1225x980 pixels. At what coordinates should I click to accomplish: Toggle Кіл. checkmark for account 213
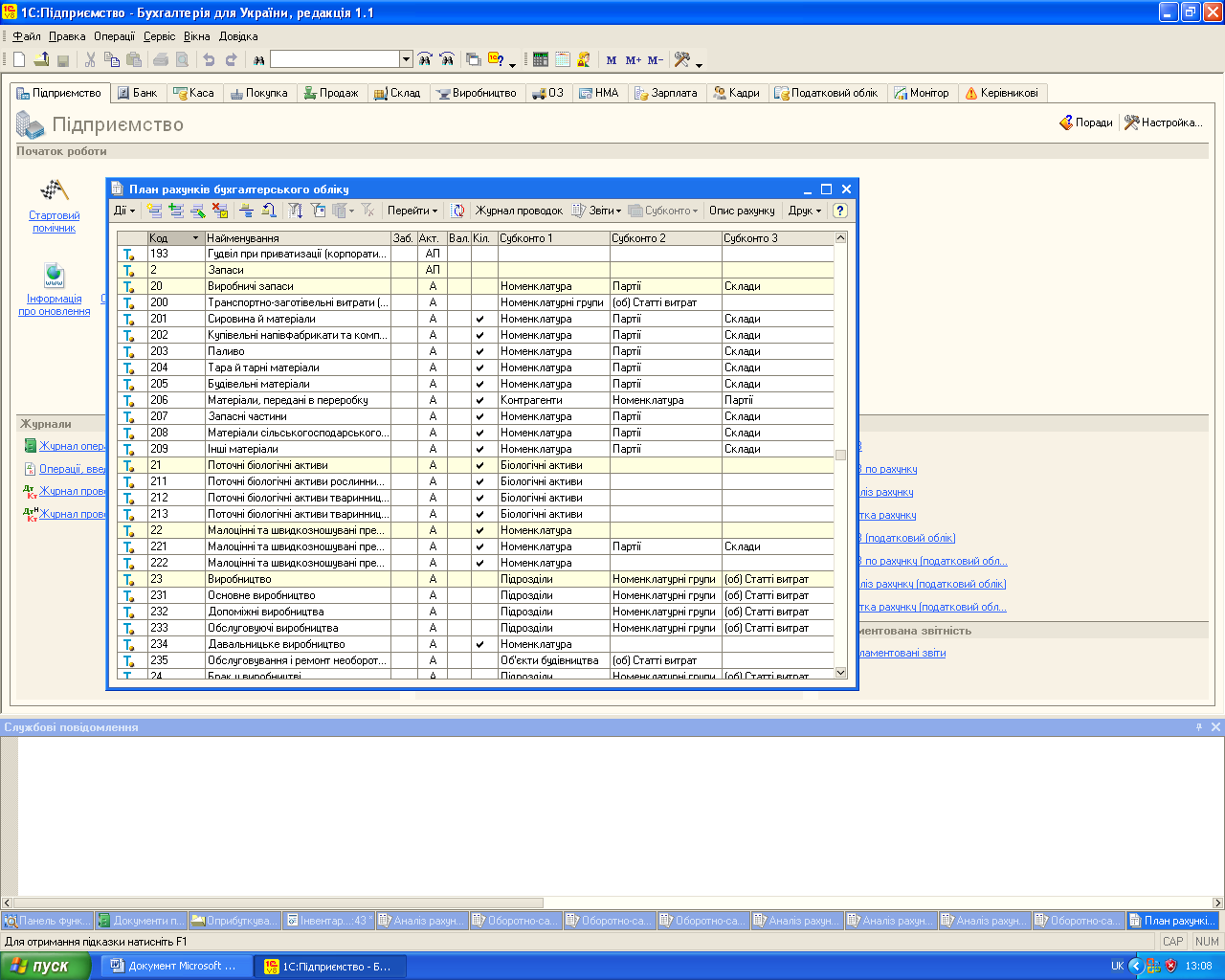tap(479, 514)
